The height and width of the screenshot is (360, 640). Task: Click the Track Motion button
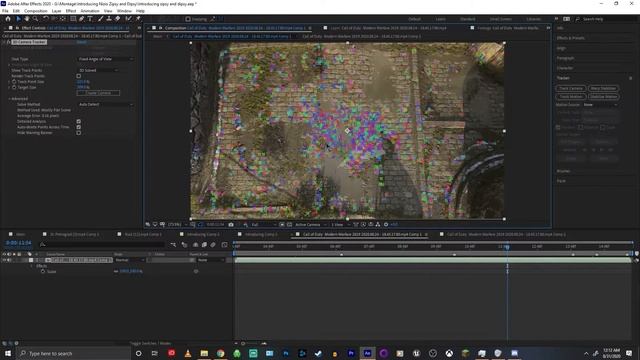tap(571, 97)
